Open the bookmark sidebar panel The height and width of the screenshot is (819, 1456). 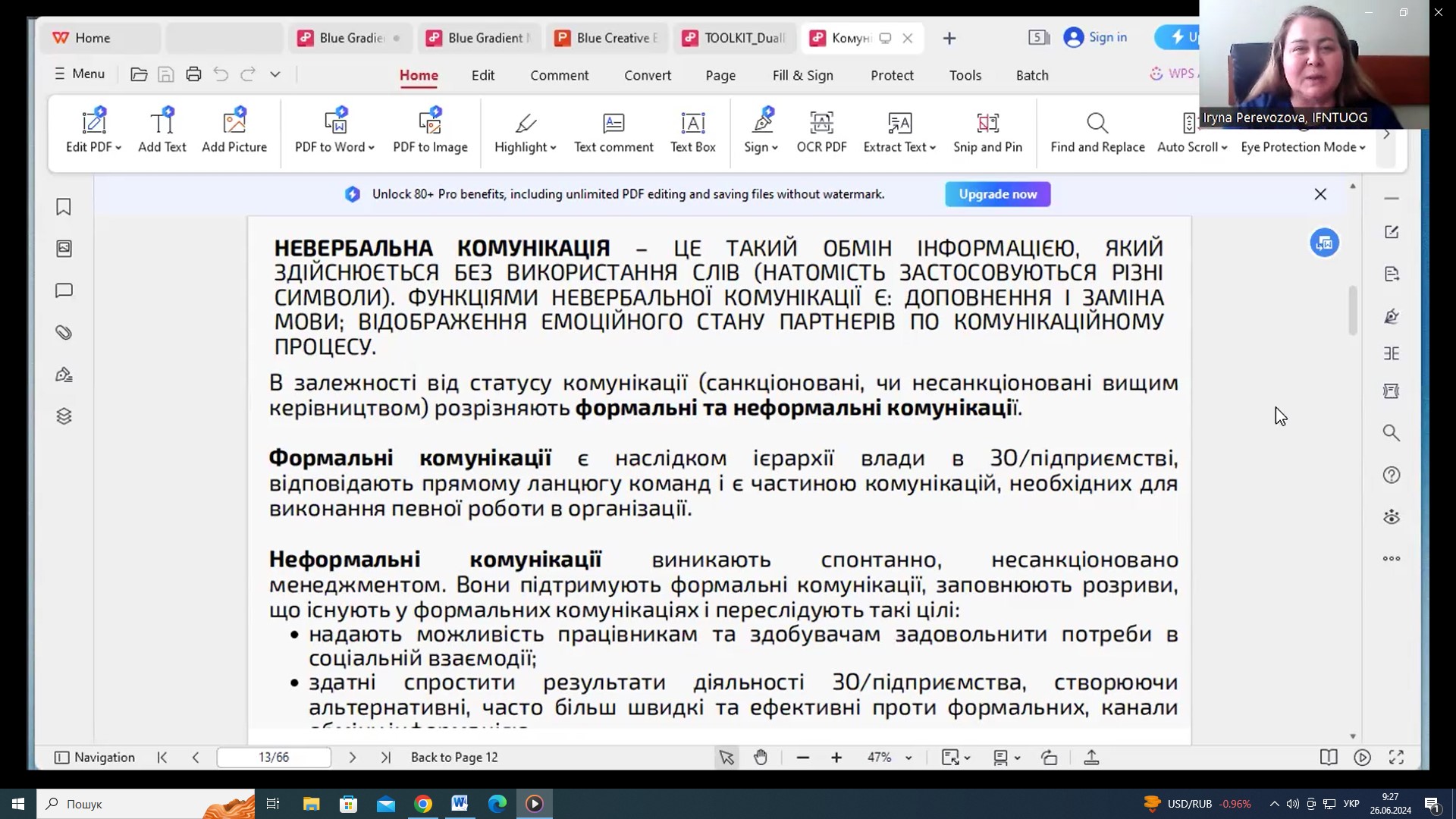pos(64,207)
